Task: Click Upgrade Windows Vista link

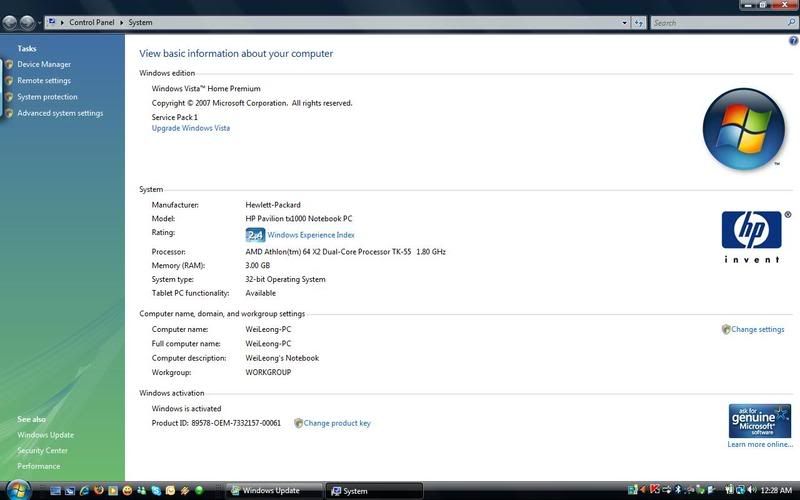Action: 190,128
